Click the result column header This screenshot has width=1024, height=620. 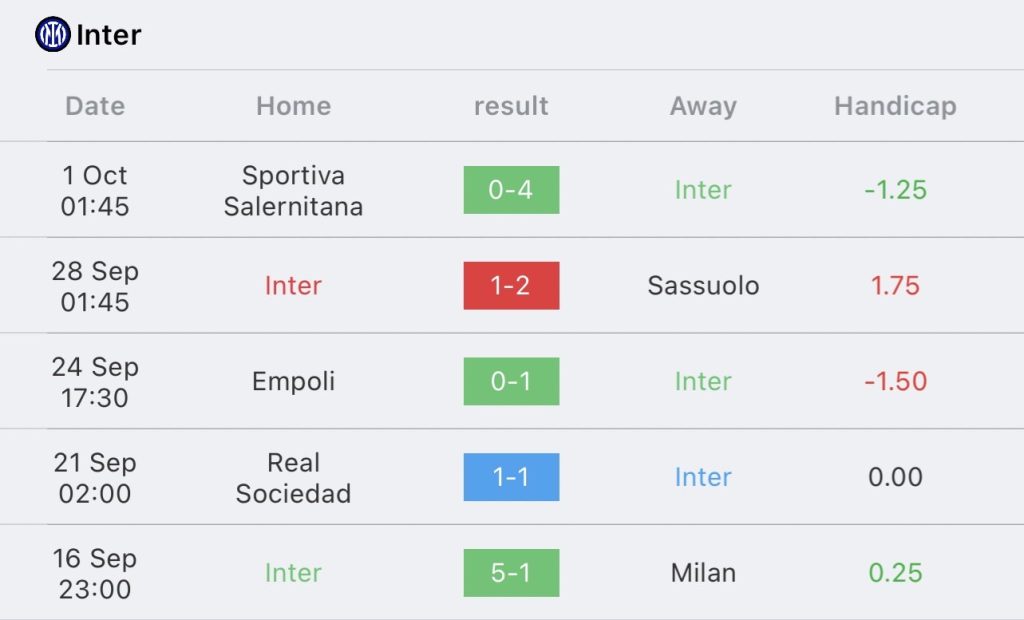[511, 106]
